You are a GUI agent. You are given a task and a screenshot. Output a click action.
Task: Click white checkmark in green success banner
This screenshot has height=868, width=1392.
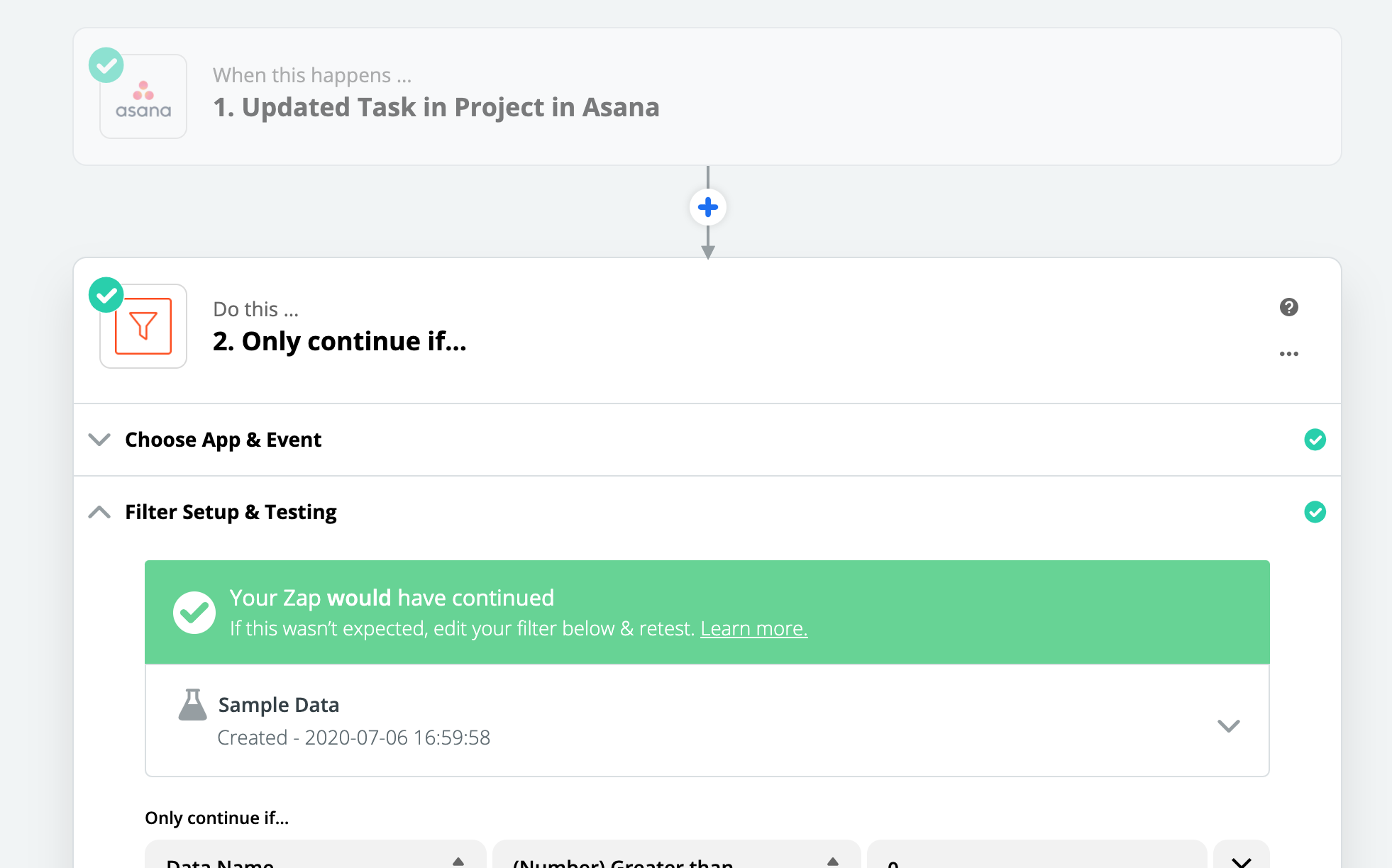(194, 612)
